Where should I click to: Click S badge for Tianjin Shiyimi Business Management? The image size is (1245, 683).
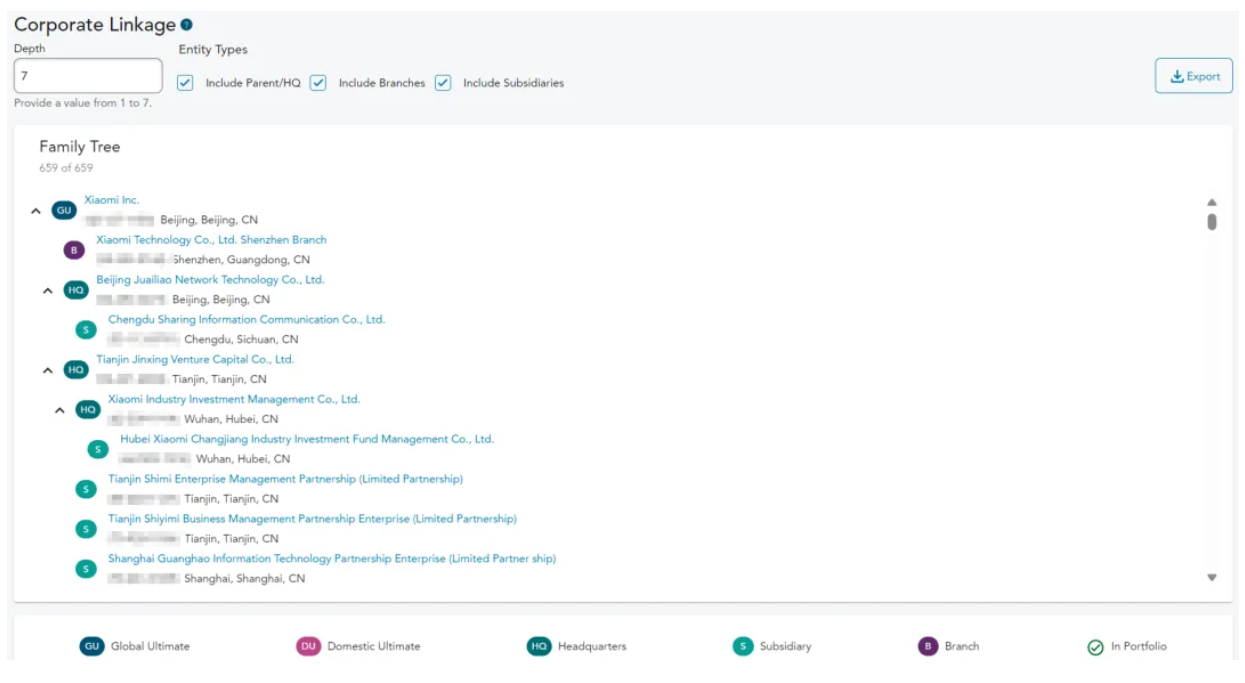(x=86, y=529)
